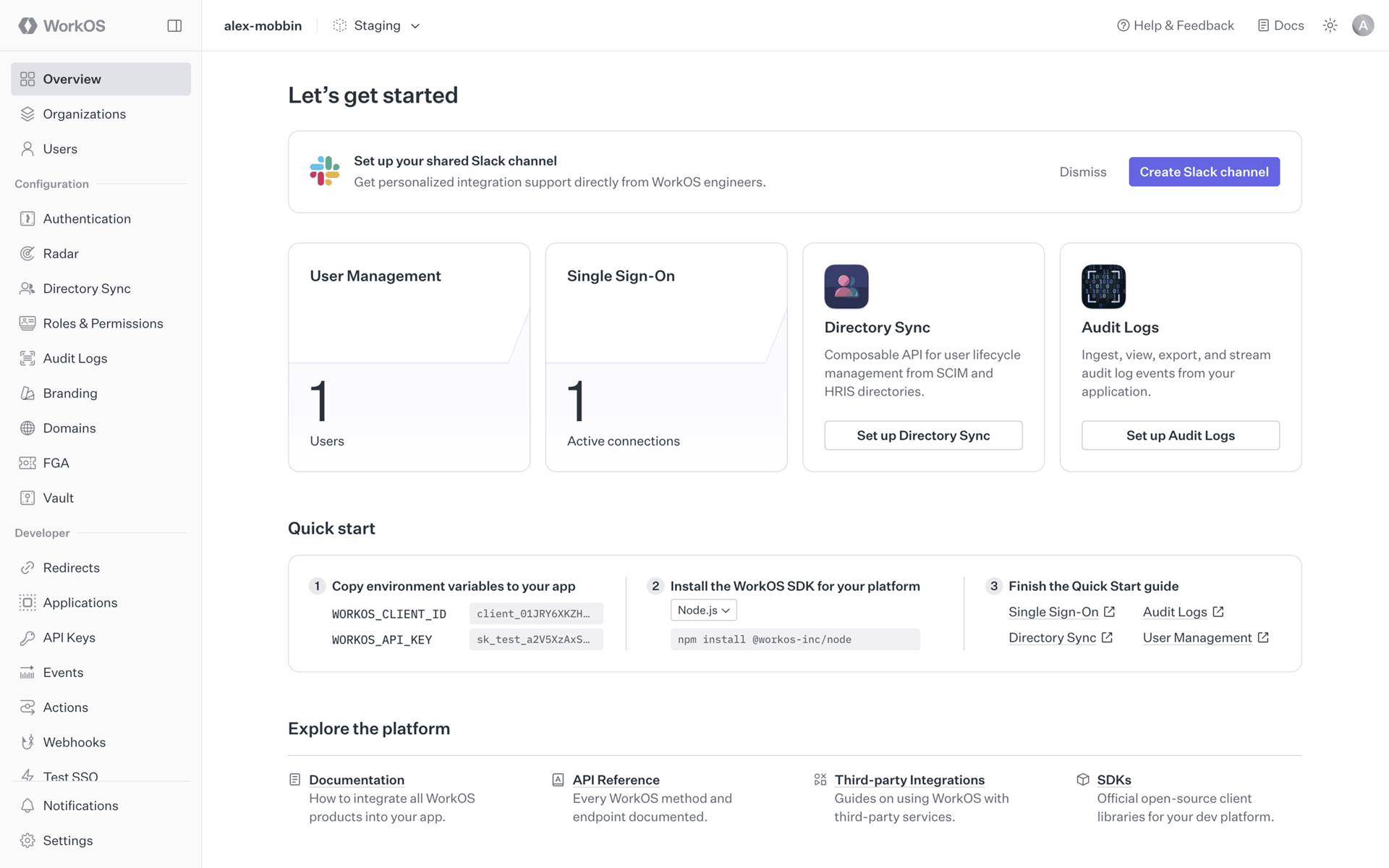The image size is (1389, 868).
Task: Click the Third-party Integrations icon
Action: pyautogui.click(x=820, y=780)
